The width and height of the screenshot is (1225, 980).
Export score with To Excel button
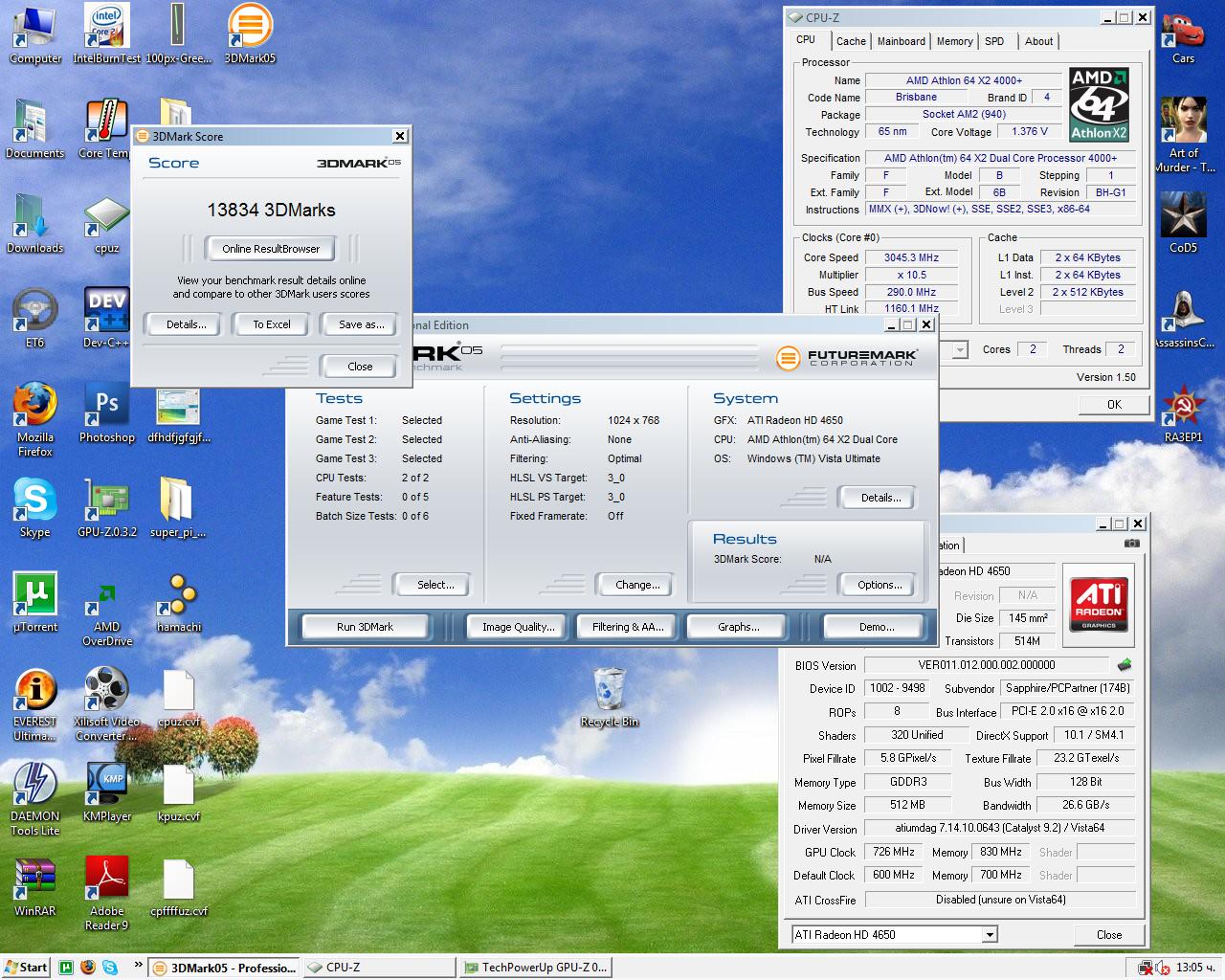pos(272,324)
